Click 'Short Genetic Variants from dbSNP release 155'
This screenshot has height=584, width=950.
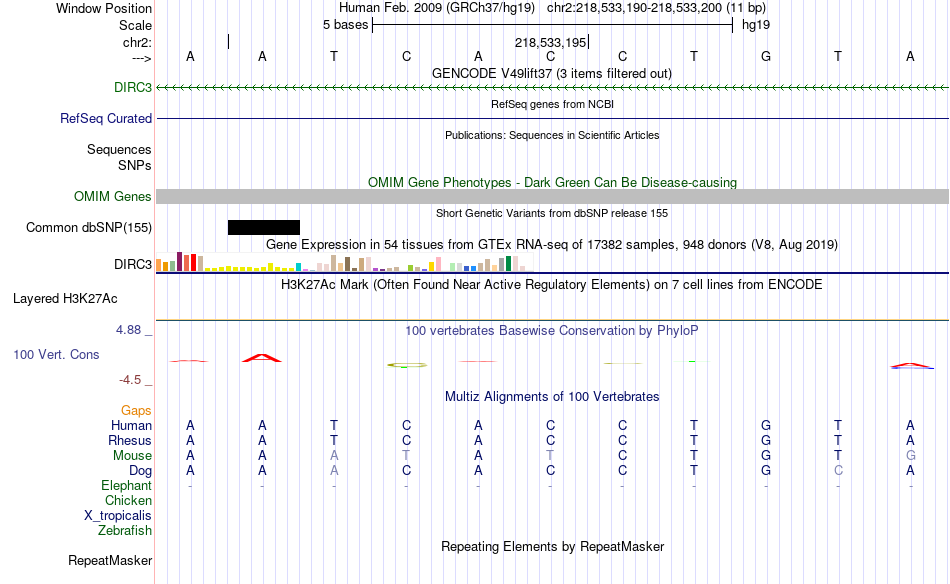pyautogui.click(x=552, y=213)
